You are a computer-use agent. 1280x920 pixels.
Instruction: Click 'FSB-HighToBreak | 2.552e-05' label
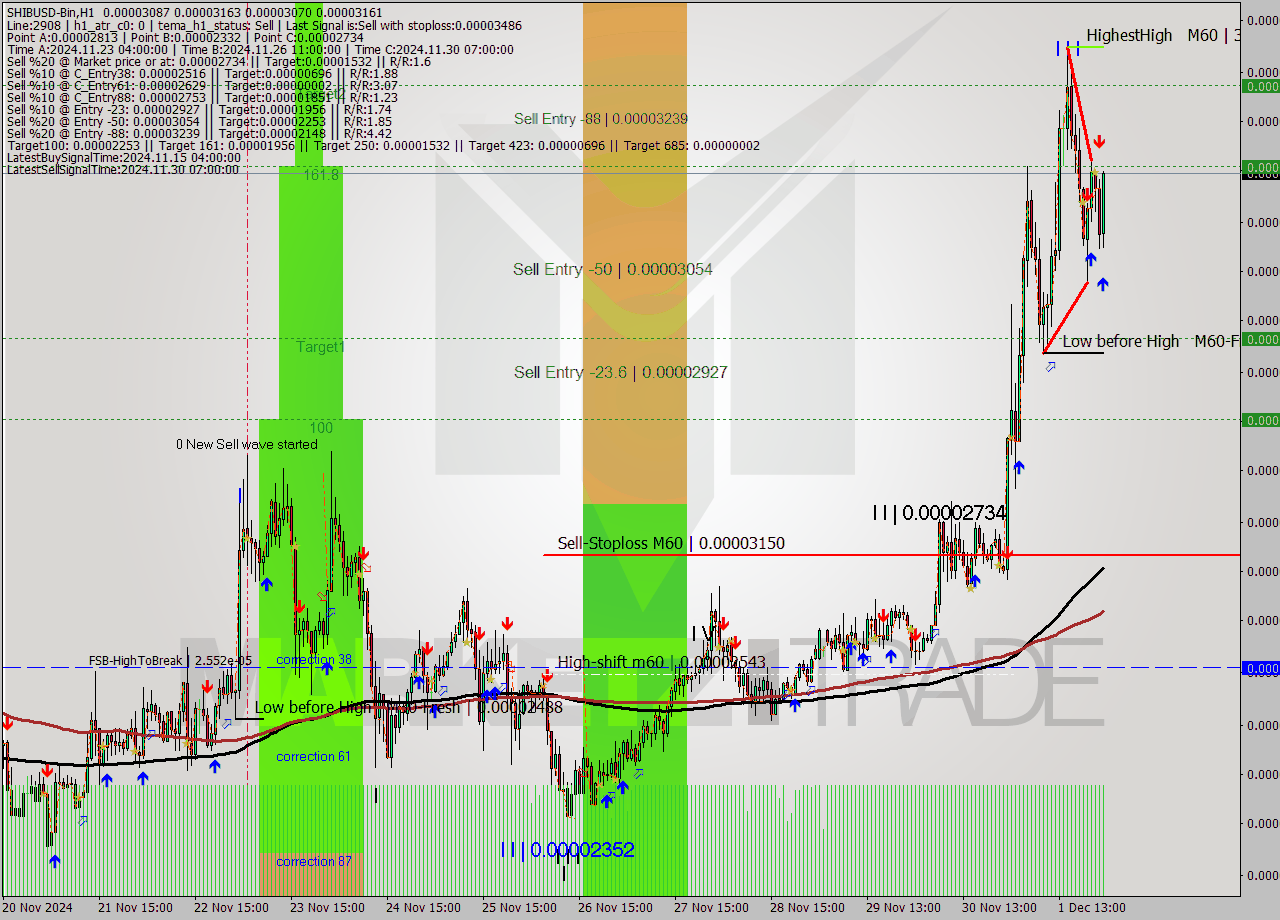tap(170, 660)
